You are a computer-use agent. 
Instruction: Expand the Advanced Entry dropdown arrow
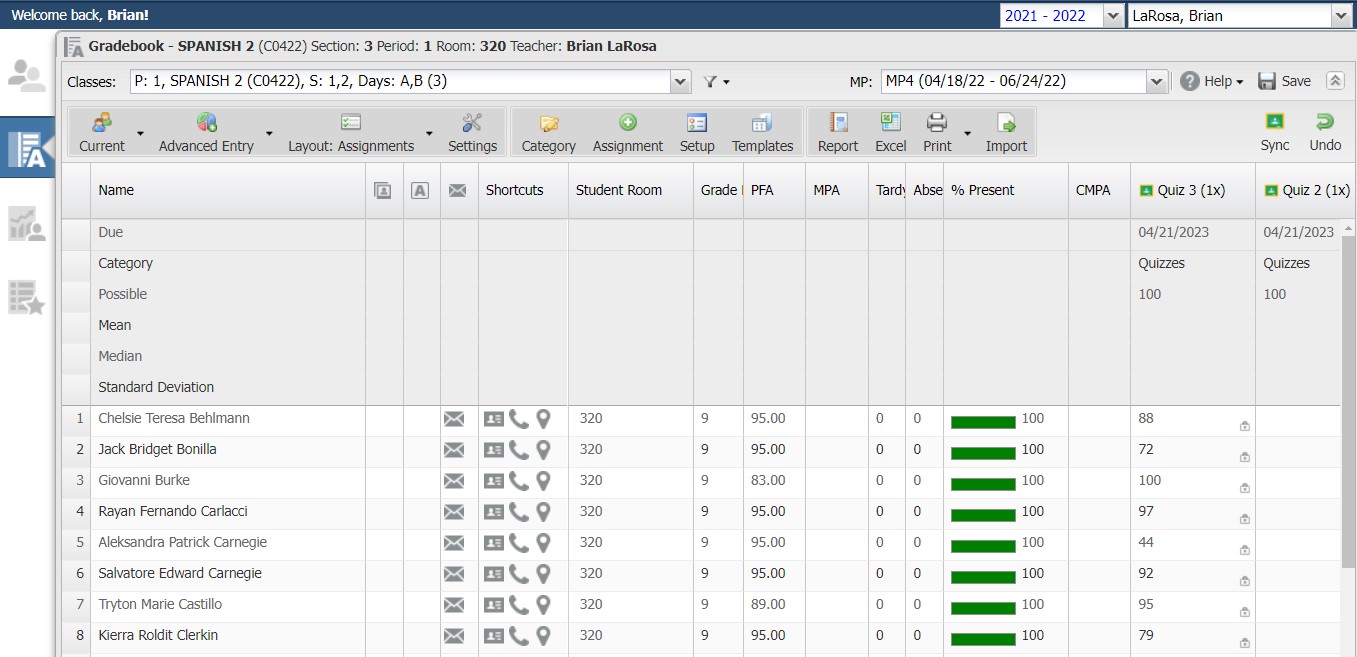coord(269,133)
